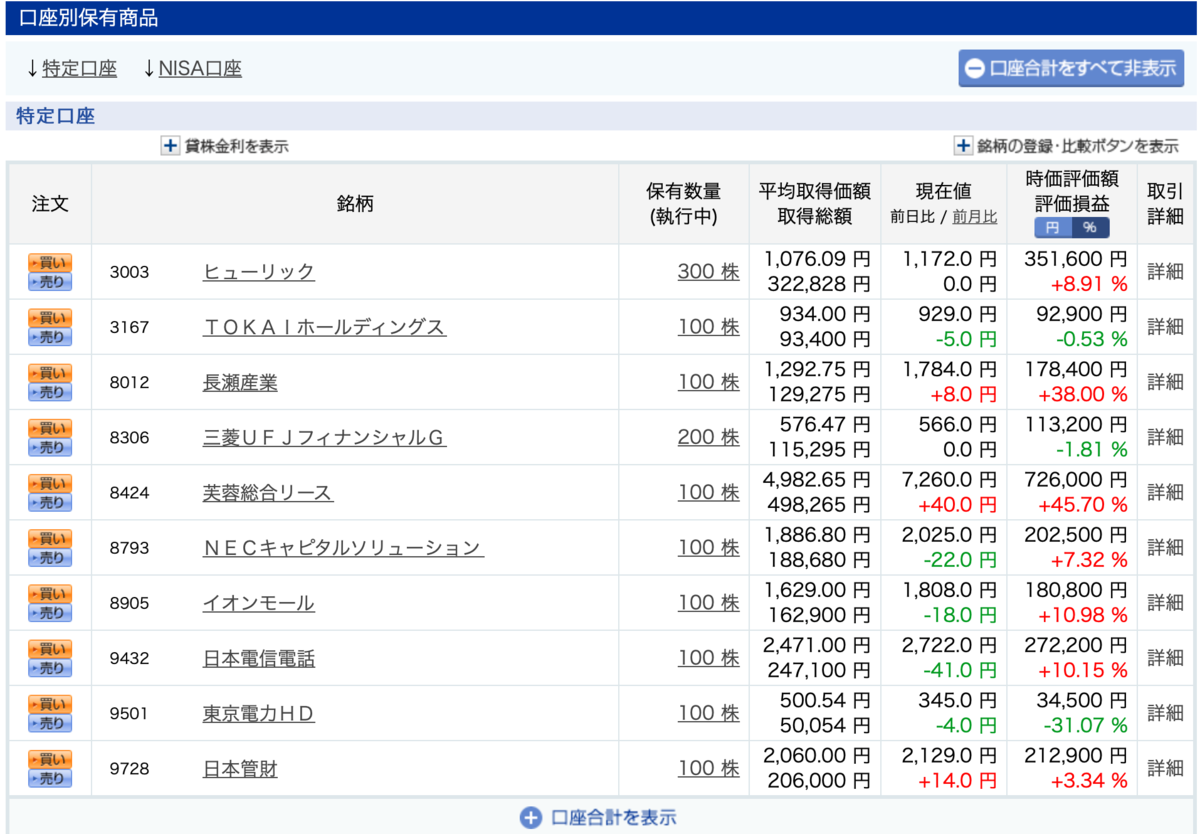Screen dimensions: 1200x834
Task: Click the -31.07 % loss value
Action: [x=1084, y=725]
